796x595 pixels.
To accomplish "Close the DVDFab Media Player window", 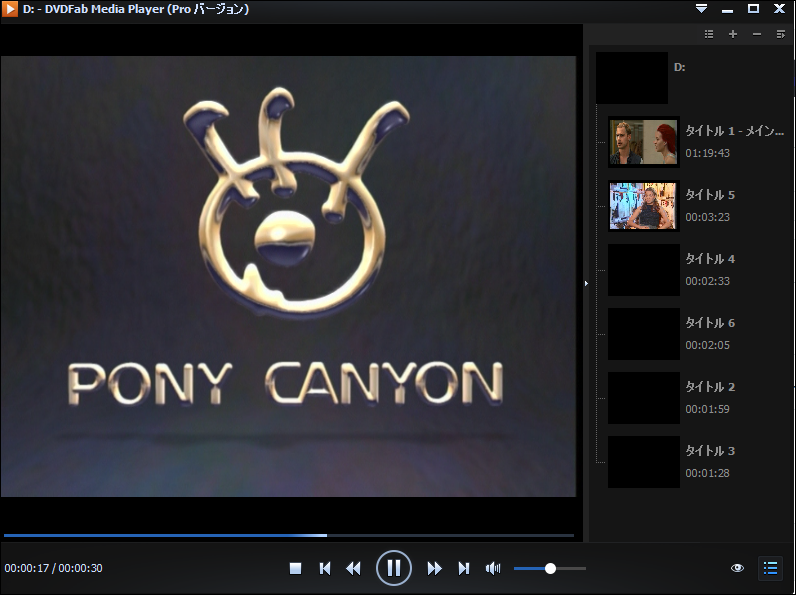I will 779,9.
